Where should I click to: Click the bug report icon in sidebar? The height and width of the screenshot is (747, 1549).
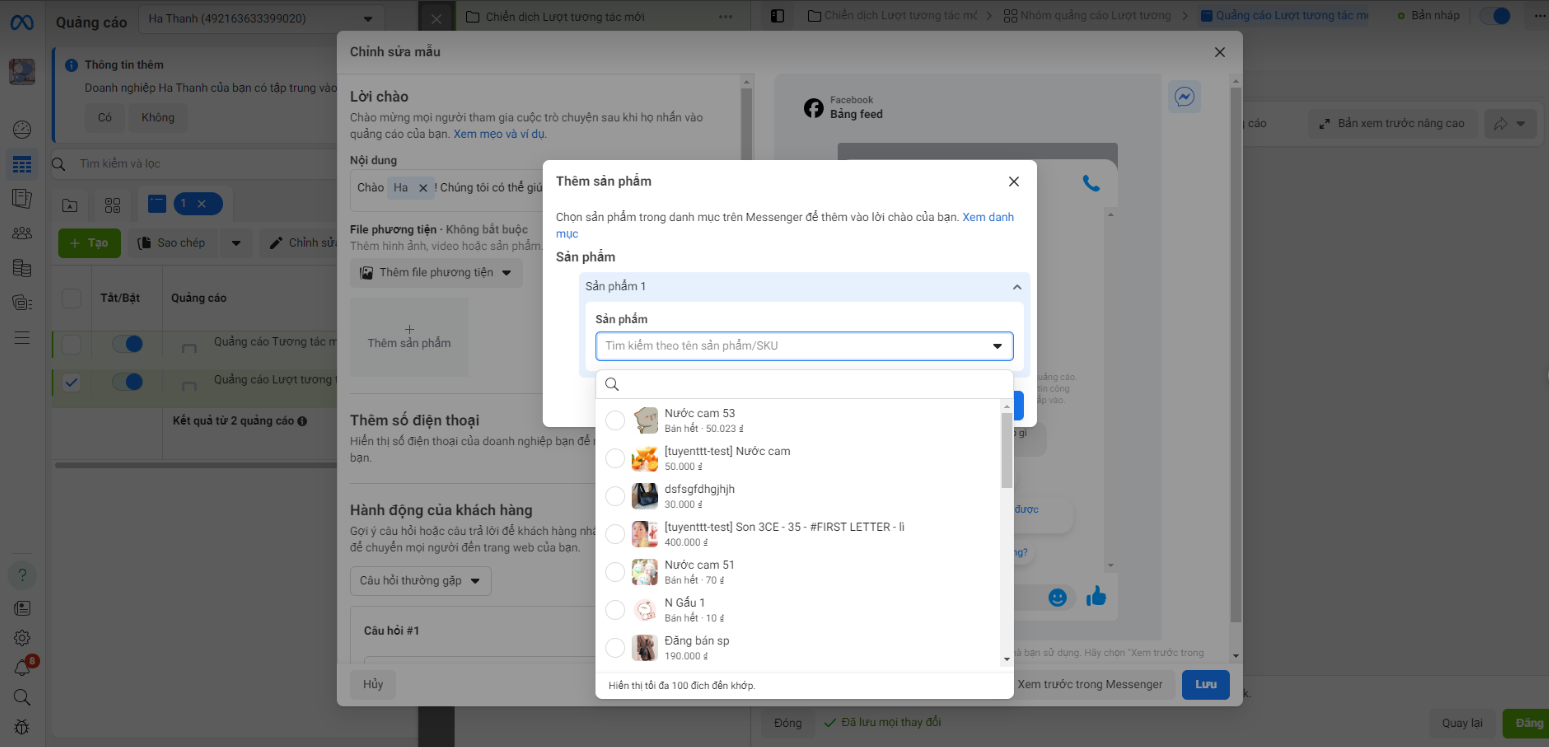pyautogui.click(x=22, y=727)
